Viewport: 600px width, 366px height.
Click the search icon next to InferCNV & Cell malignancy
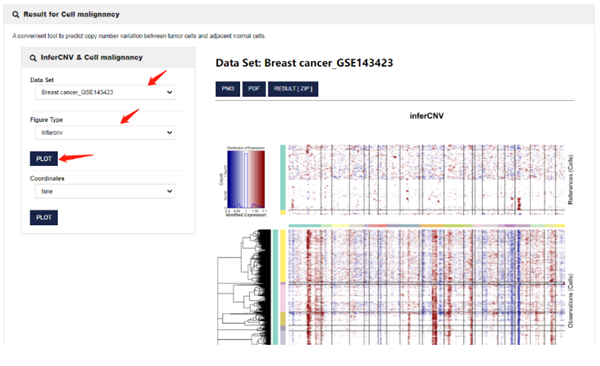coord(33,58)
